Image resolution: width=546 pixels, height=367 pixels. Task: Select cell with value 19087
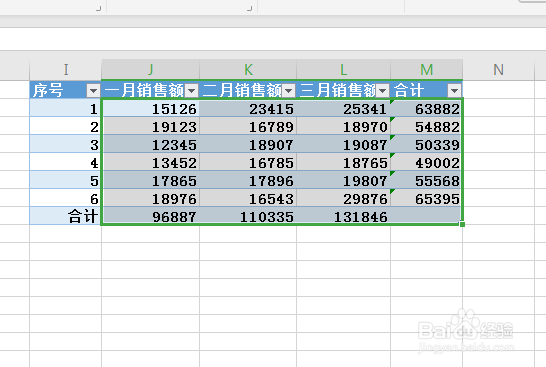pos(343,144)
